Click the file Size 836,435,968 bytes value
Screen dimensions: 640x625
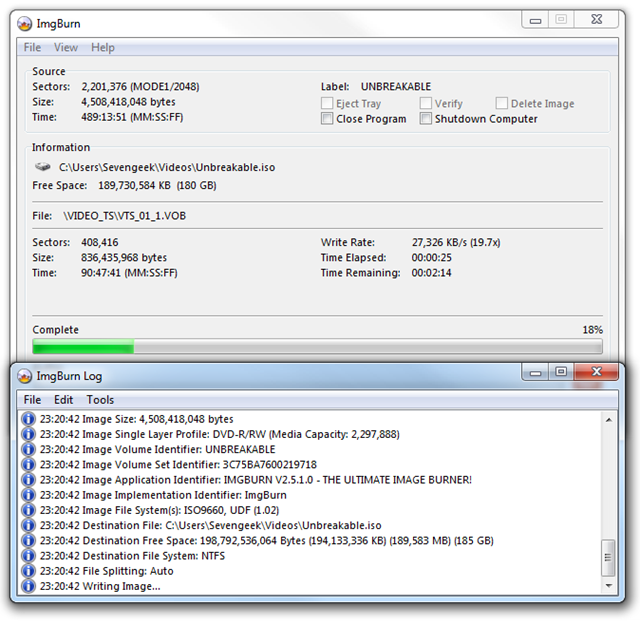tap(124, 258)
